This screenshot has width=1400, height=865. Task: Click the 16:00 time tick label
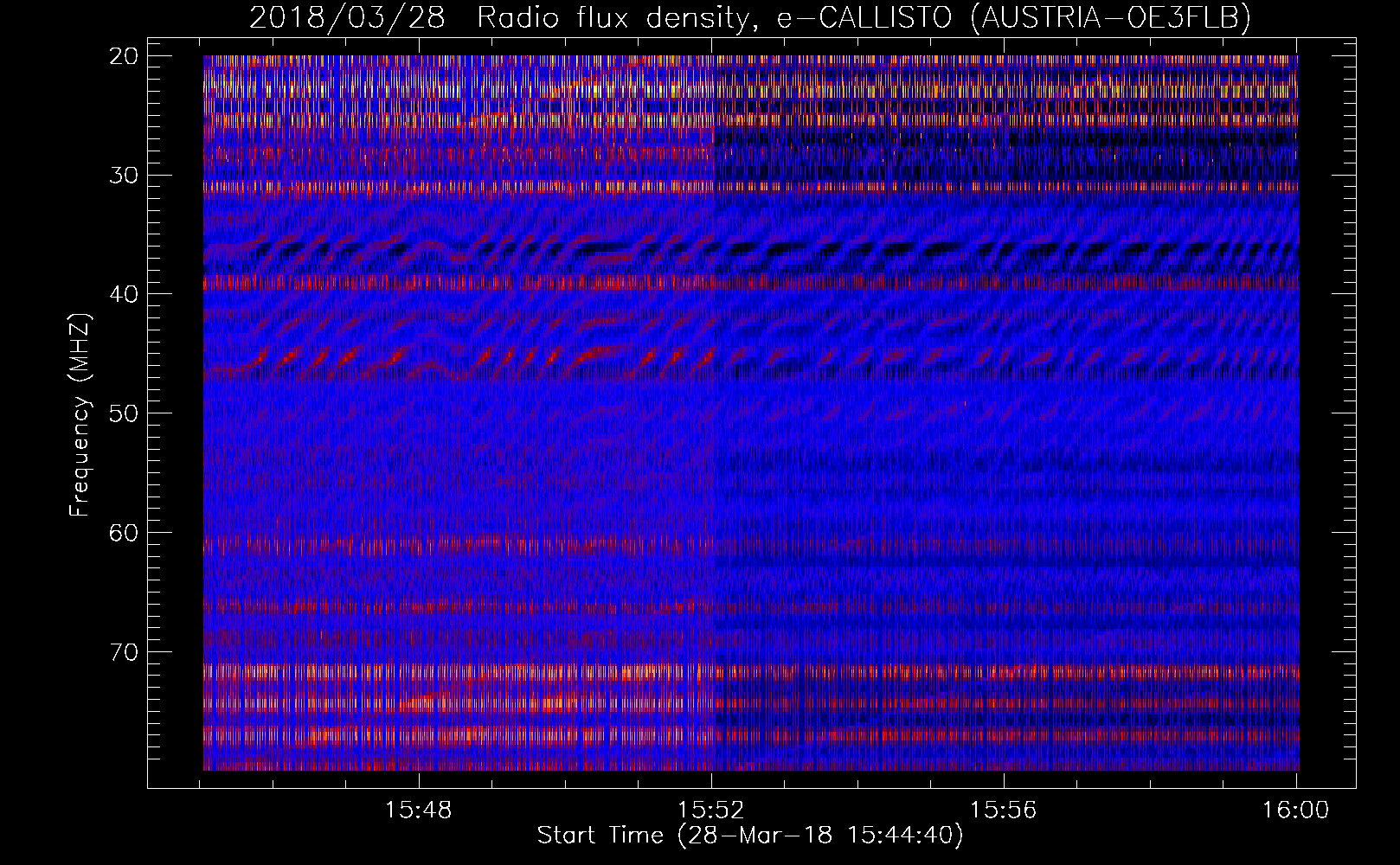coord(1296,811)
